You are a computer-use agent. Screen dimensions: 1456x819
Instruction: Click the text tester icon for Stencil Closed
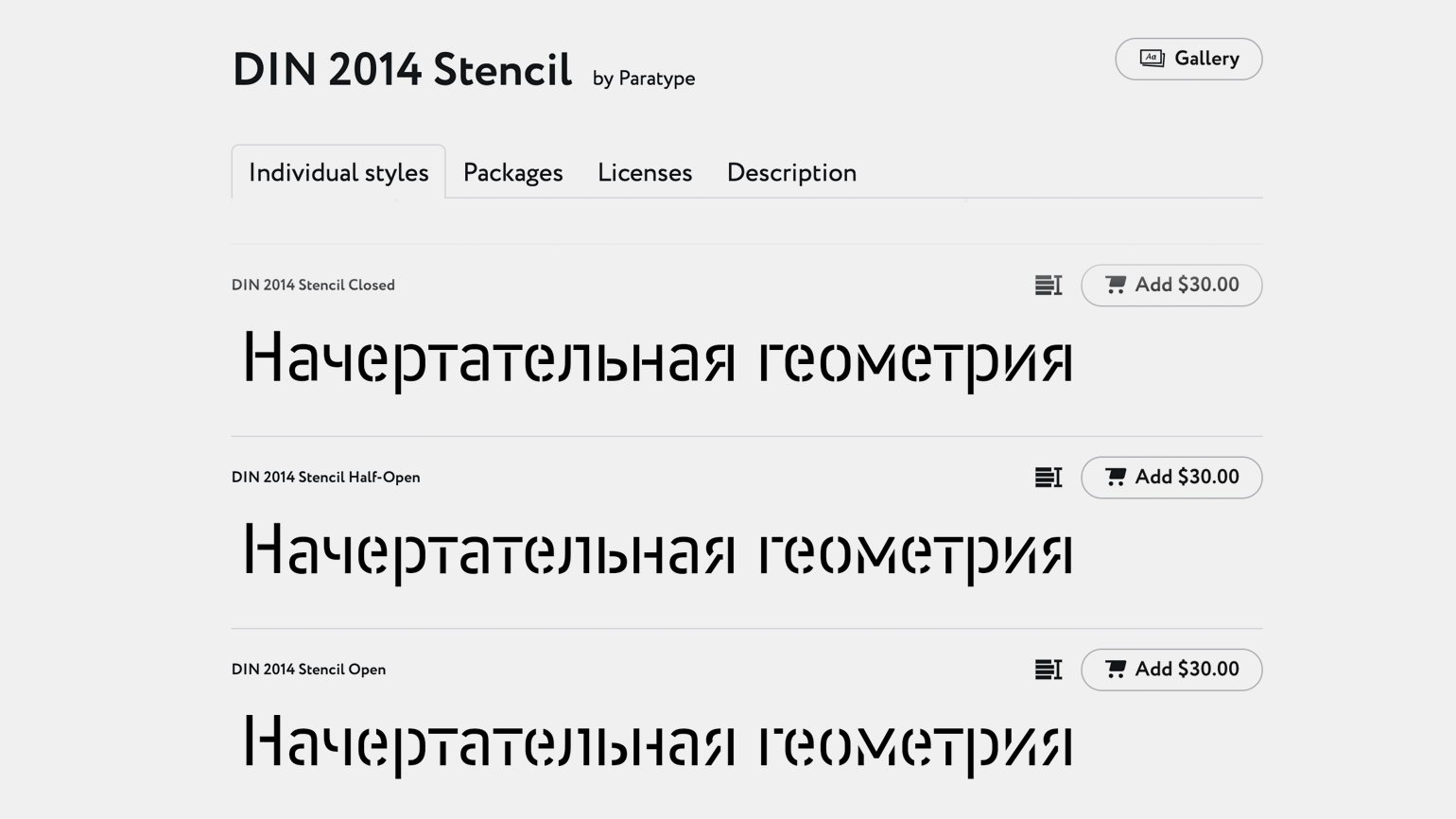1049,285
